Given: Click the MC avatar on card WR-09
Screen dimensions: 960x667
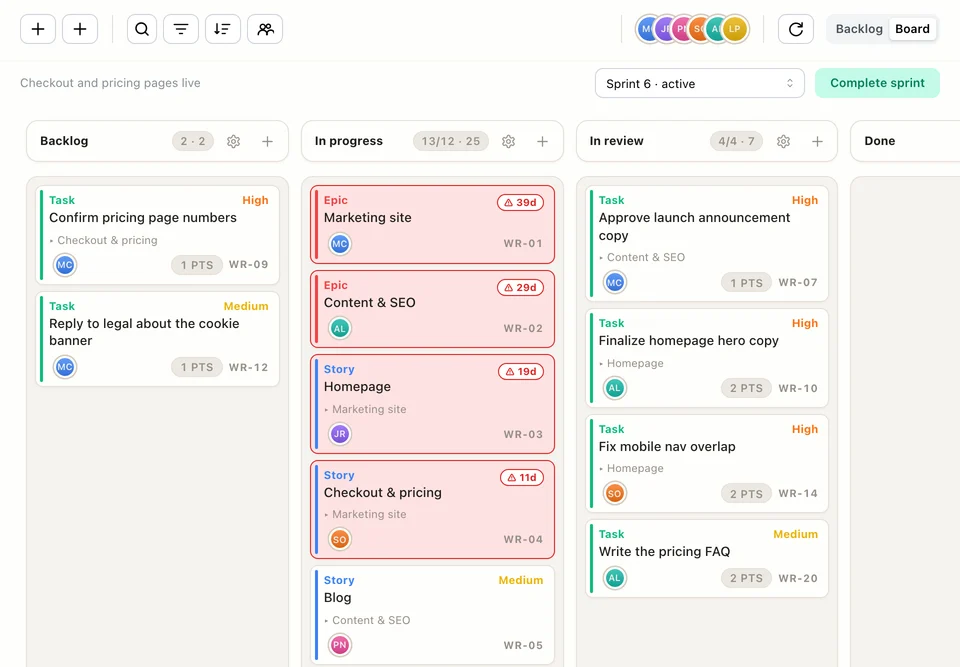Looking at the screenshot, I should (65, 265).
